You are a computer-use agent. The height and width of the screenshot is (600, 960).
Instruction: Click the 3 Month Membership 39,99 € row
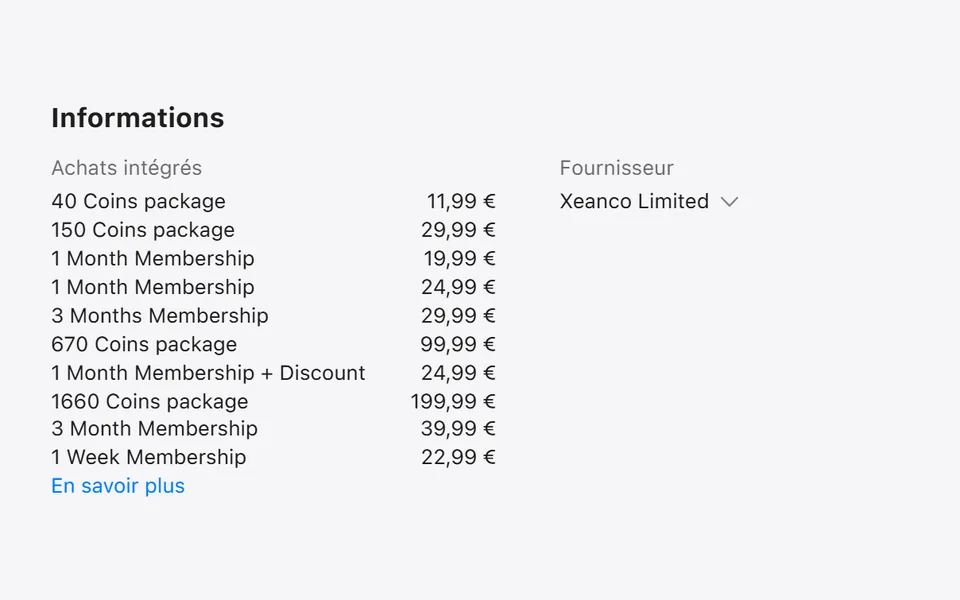pos(273,429)
